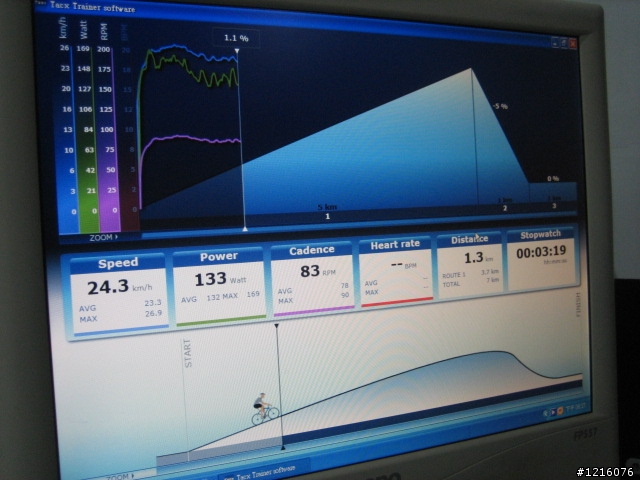Close the Tacx Trainer software window
The image size is (640, 480).
tap(573, 43)
